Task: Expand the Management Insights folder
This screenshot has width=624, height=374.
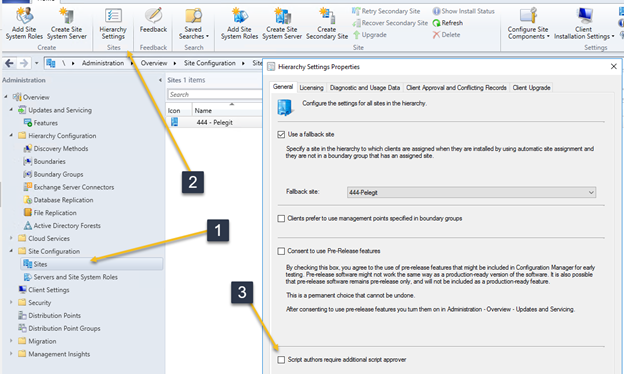Action: (11, 354)
